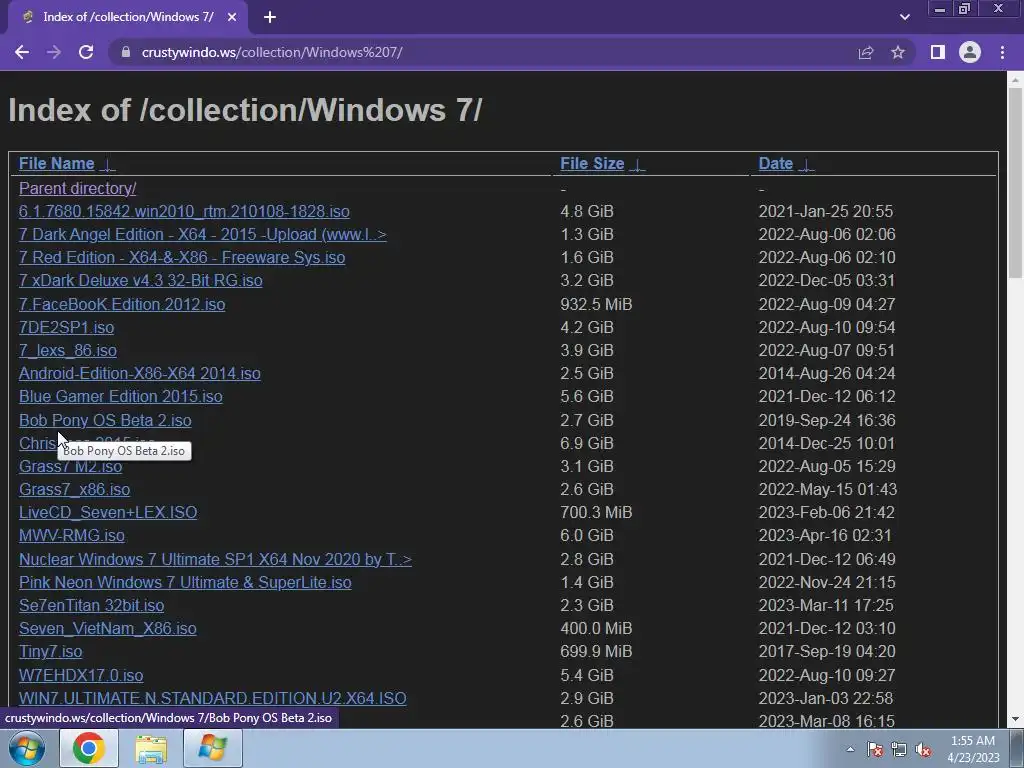The height and width of the screenshot is (768, 1024).
Task: Open the Parent directory link
Action: (x=78, y=188)
